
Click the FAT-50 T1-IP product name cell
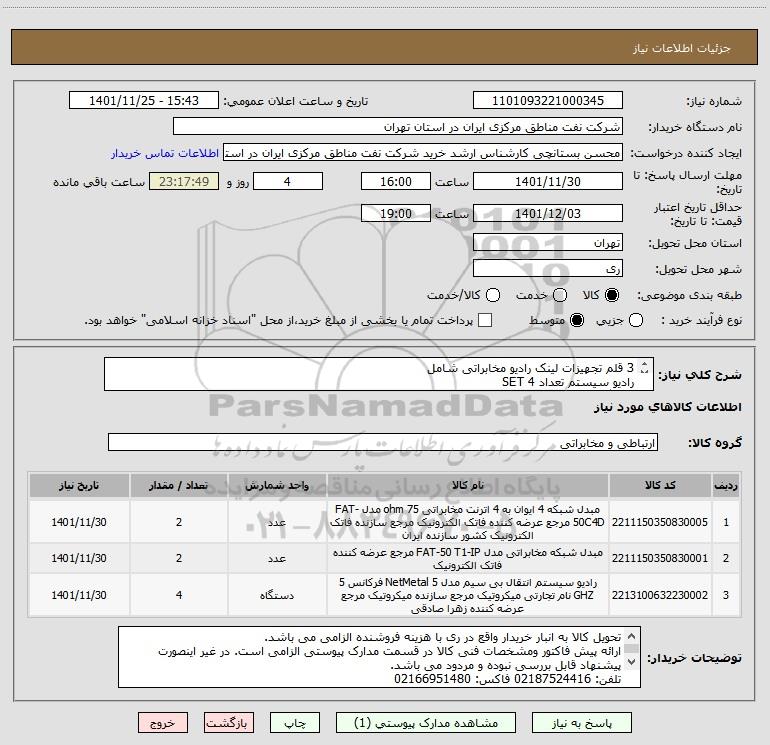point(468,558)
